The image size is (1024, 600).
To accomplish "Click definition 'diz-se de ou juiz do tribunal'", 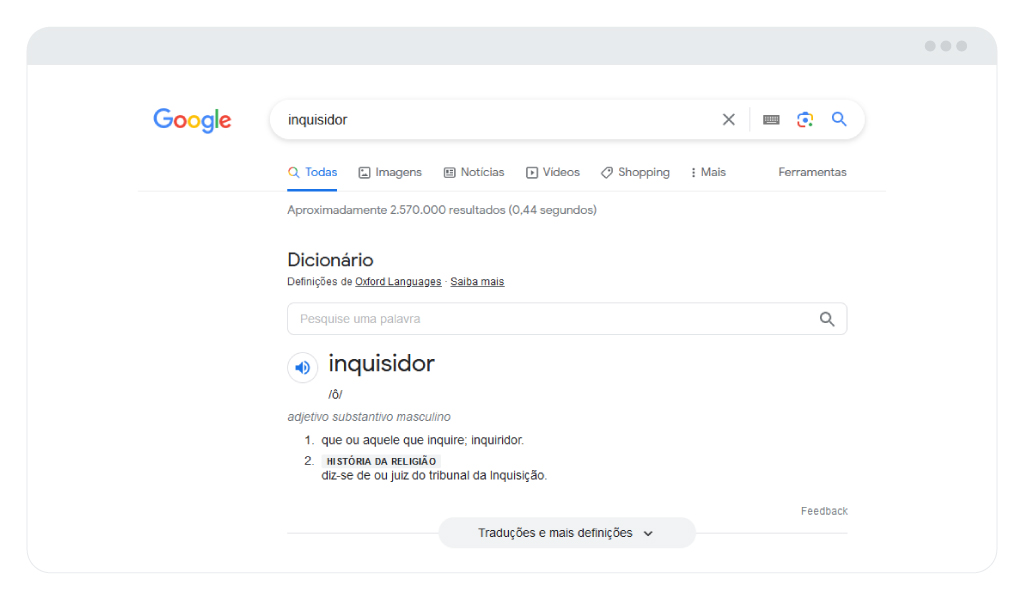I will coord(434,475).
